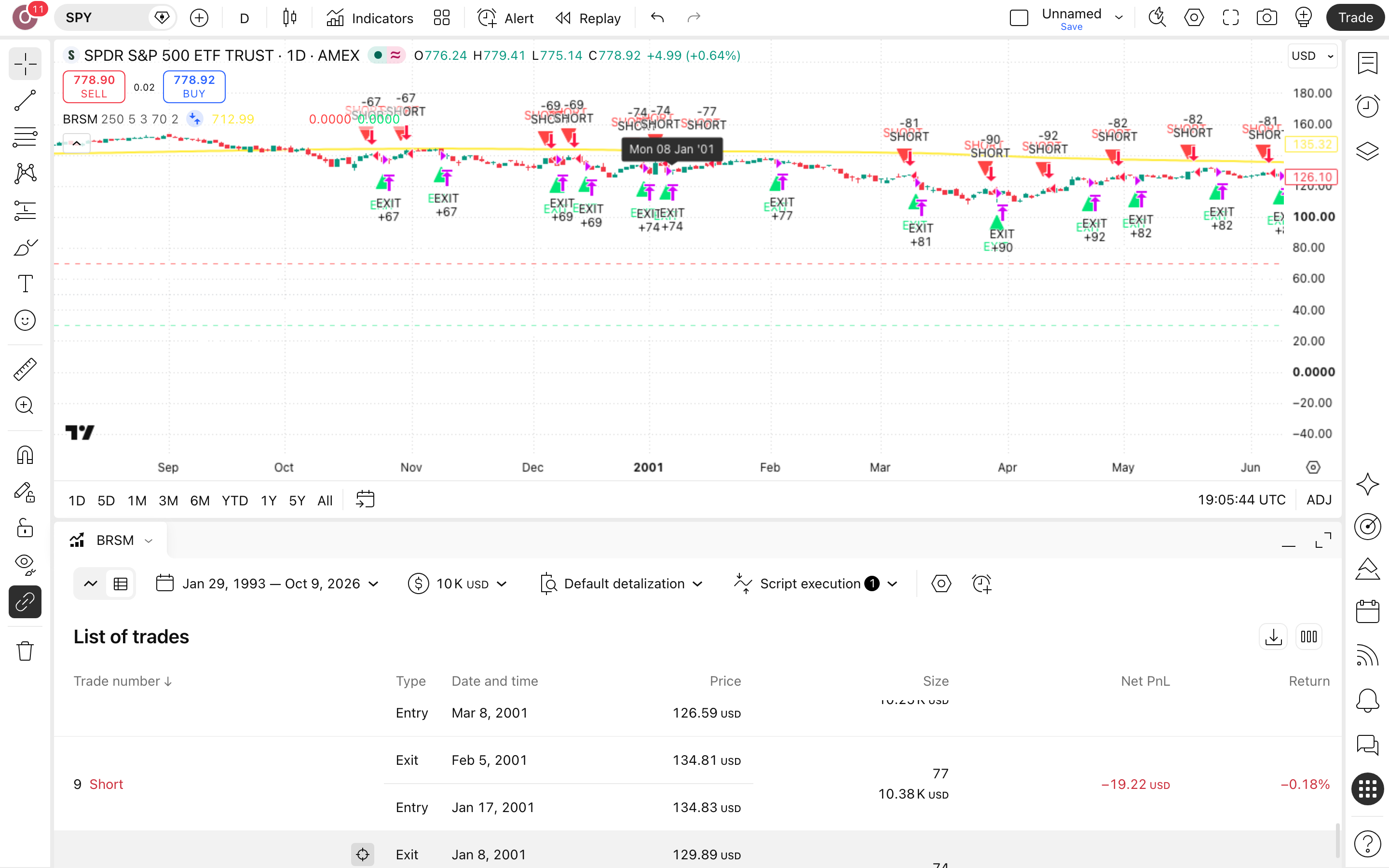The image size is (1389, 868).
Task: Open the Default detalization dropdown
Action: coord(622,584)
